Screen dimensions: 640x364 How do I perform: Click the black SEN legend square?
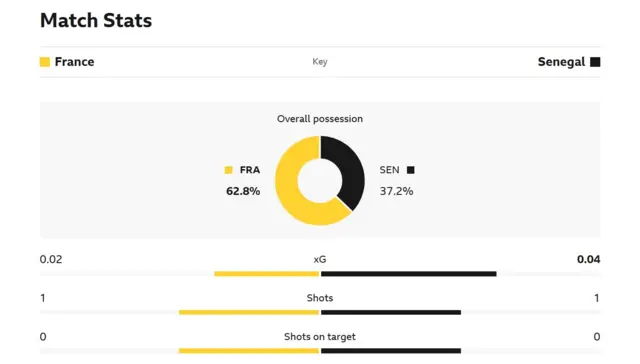pyautogui.click(x=411, y=170)
